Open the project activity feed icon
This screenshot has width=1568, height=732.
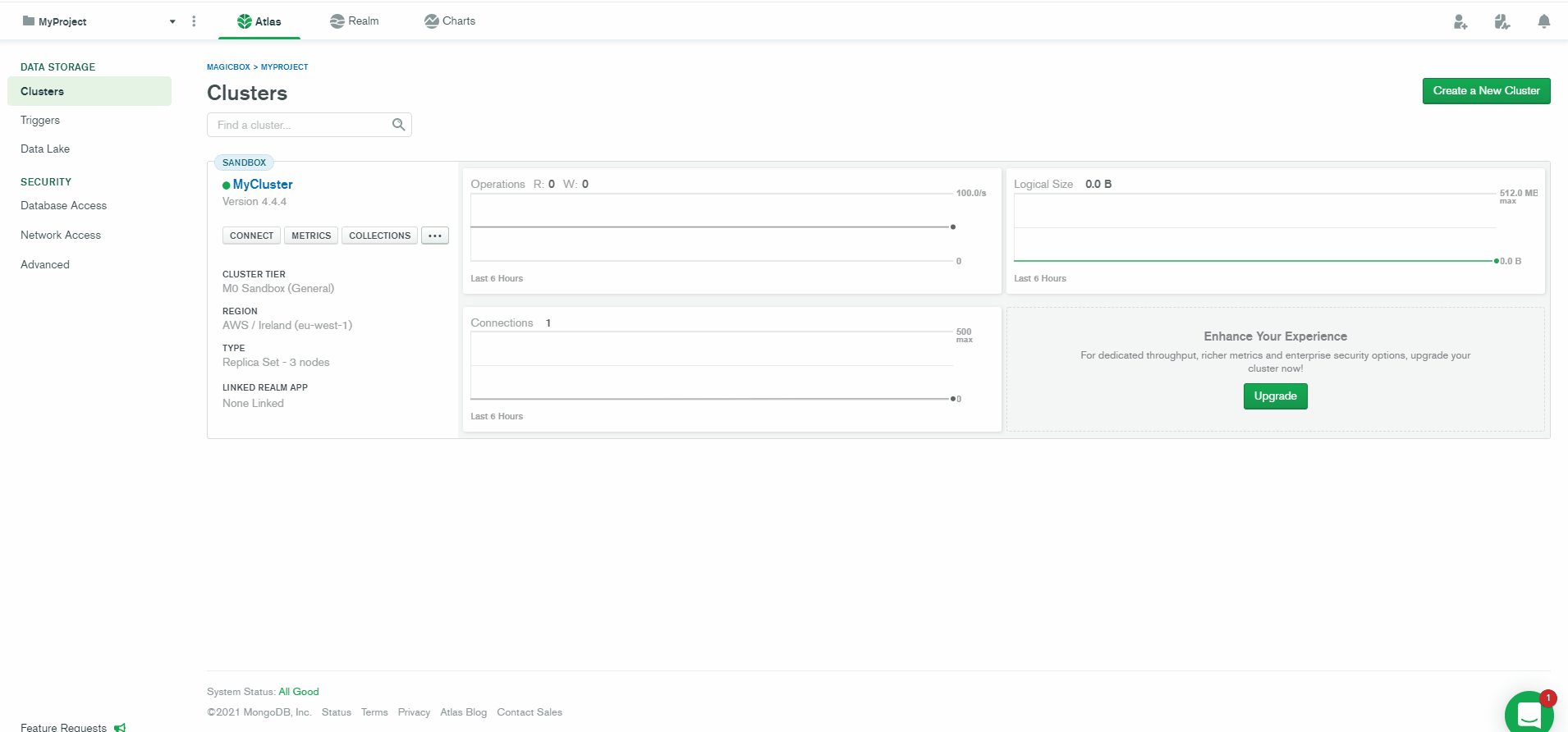[x=1502, y=22]
